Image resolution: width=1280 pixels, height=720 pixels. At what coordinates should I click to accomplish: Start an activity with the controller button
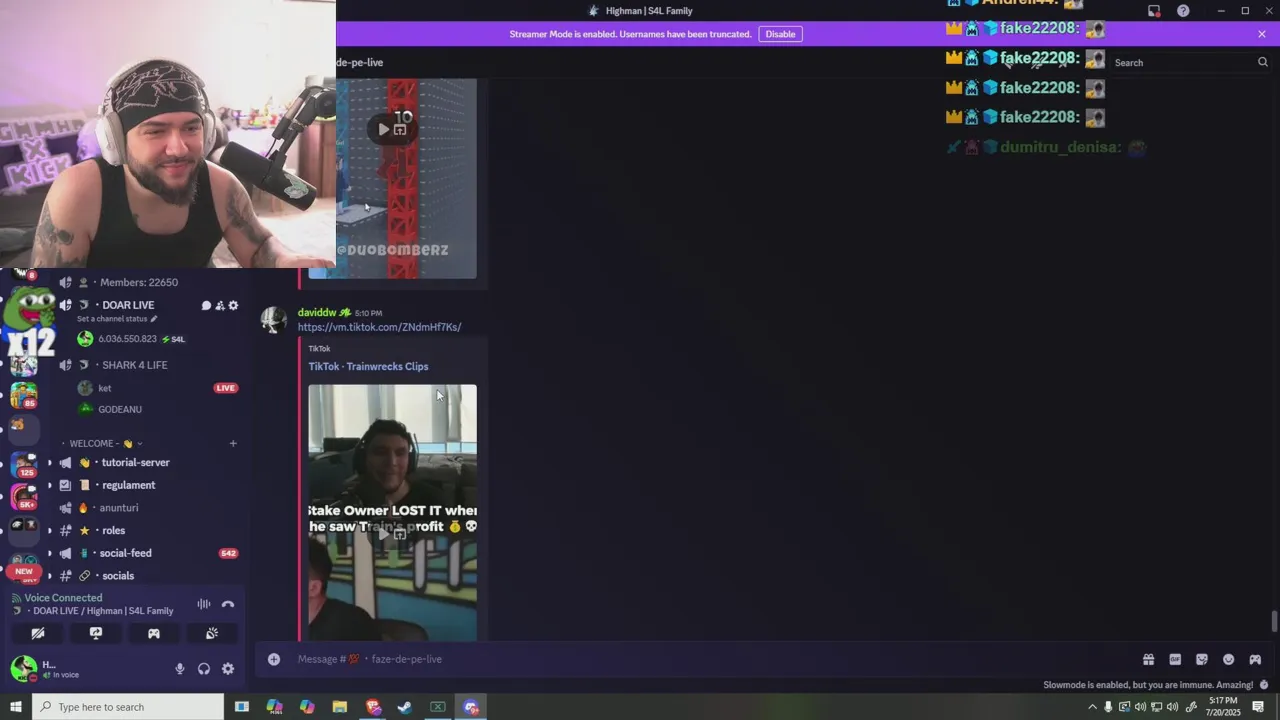click(154, 633)
